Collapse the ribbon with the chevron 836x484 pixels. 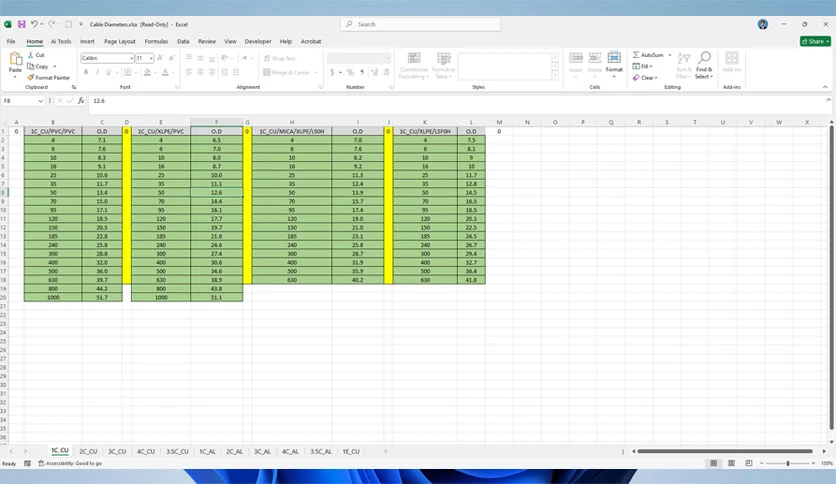pos(825,87)
